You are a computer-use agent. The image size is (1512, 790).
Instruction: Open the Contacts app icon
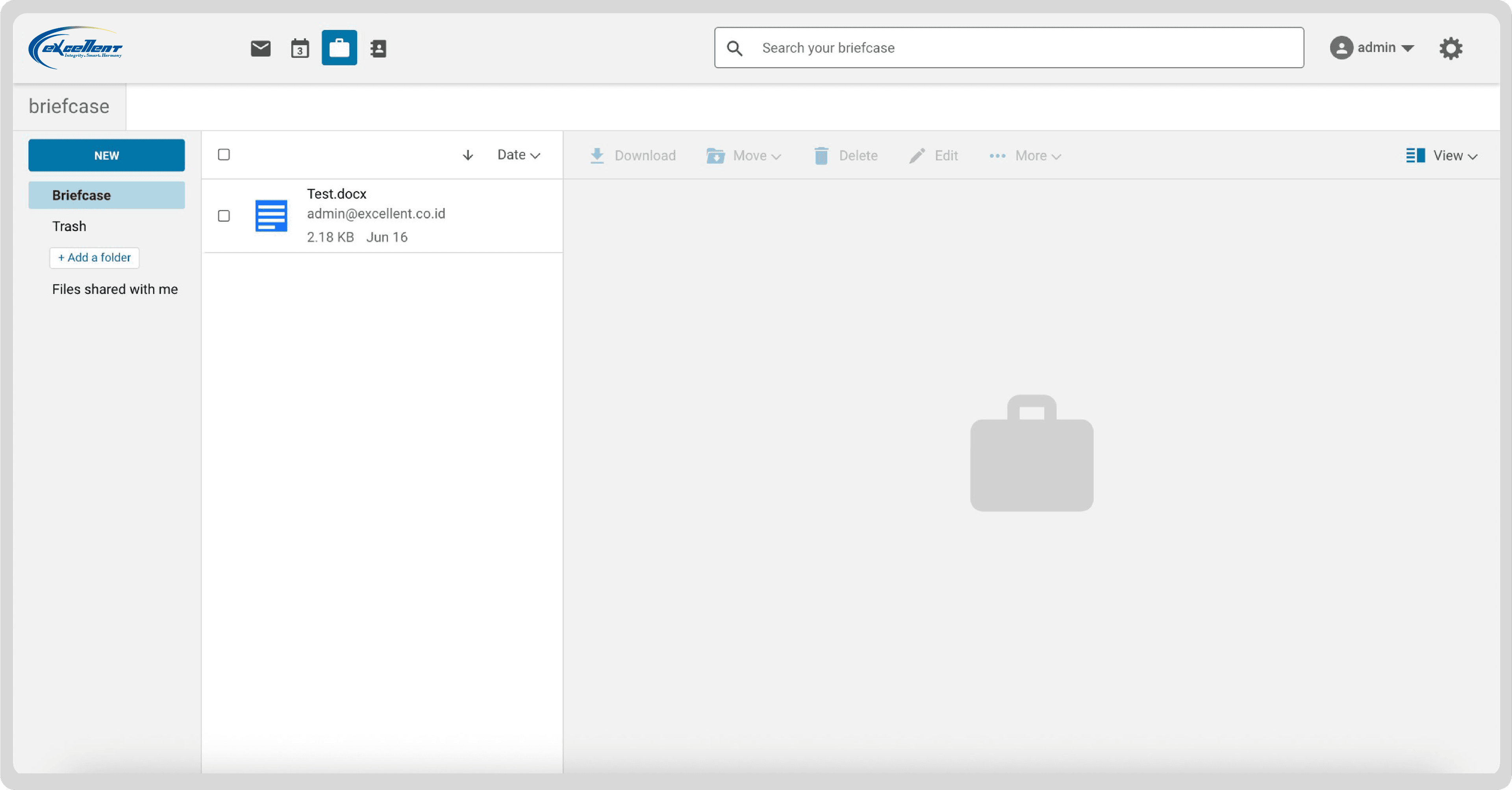coord(378,48)
